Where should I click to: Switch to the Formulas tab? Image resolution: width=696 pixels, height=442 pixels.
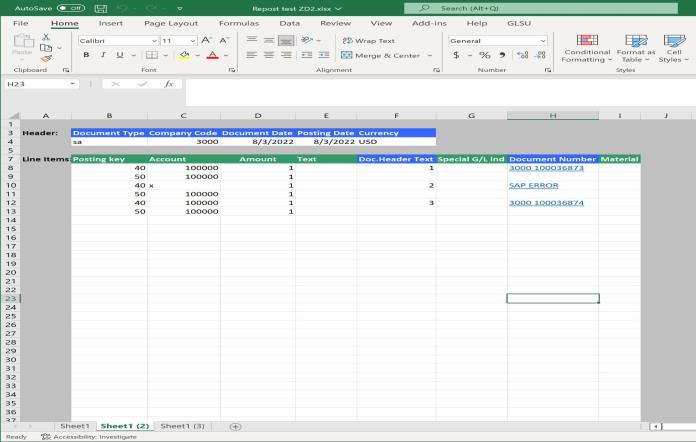(239, 23)
